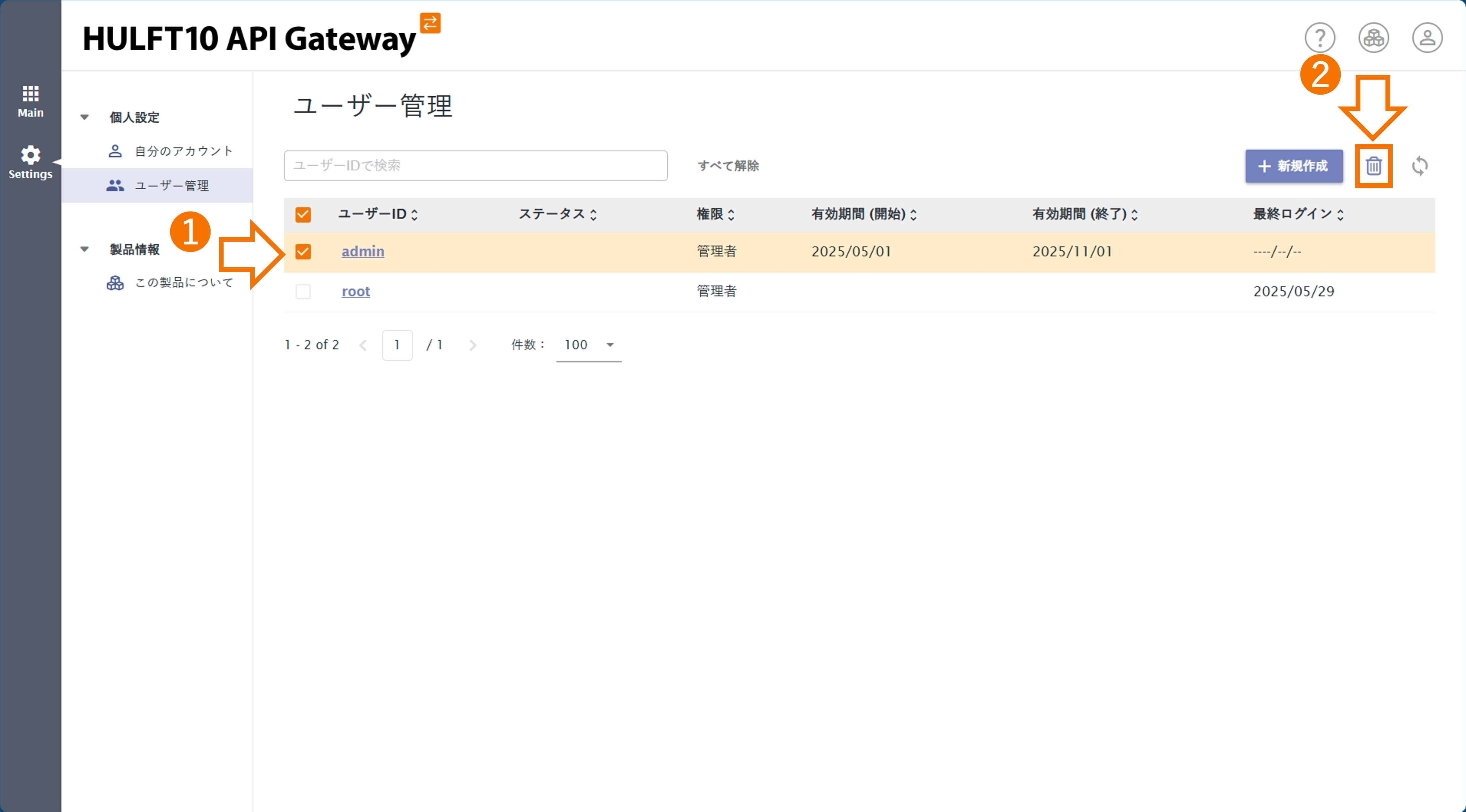Open the product info cubes icon in header
The image size is (1466, 812).
coord(1373,38)
